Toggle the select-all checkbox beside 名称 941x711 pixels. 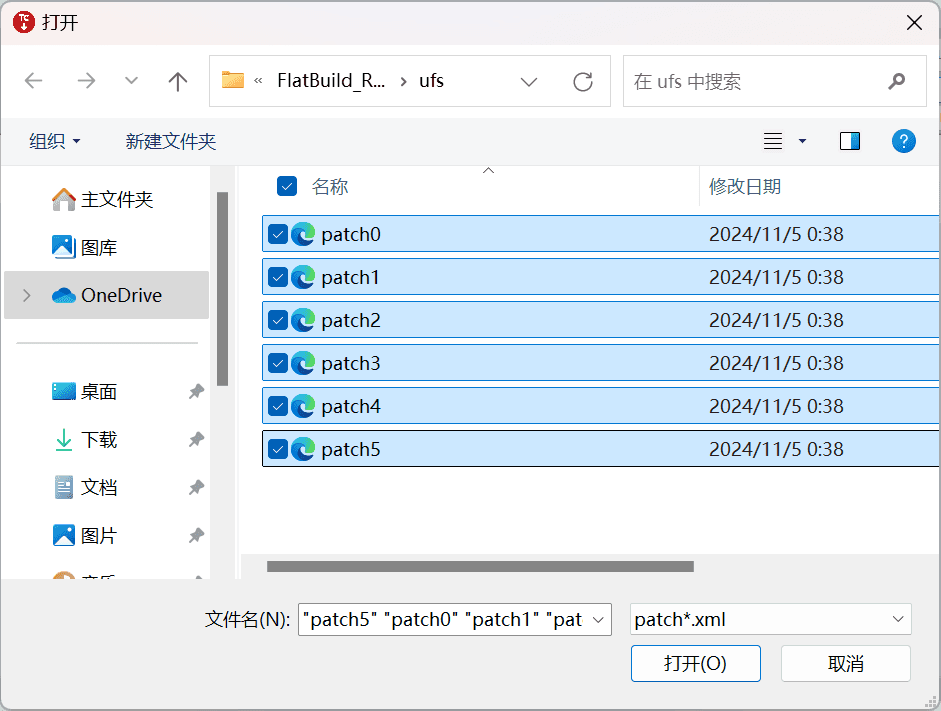(x=287, y=186)
